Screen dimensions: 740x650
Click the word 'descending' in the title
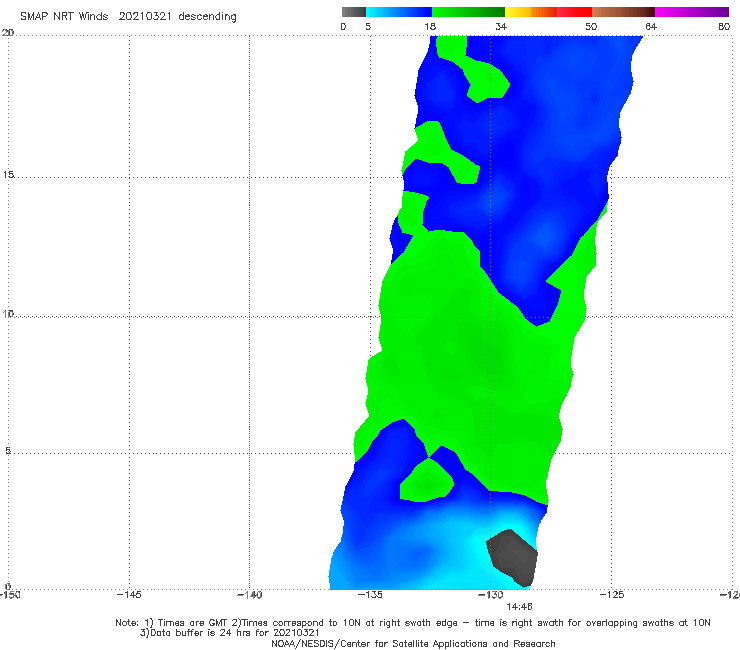click(208, 17)
